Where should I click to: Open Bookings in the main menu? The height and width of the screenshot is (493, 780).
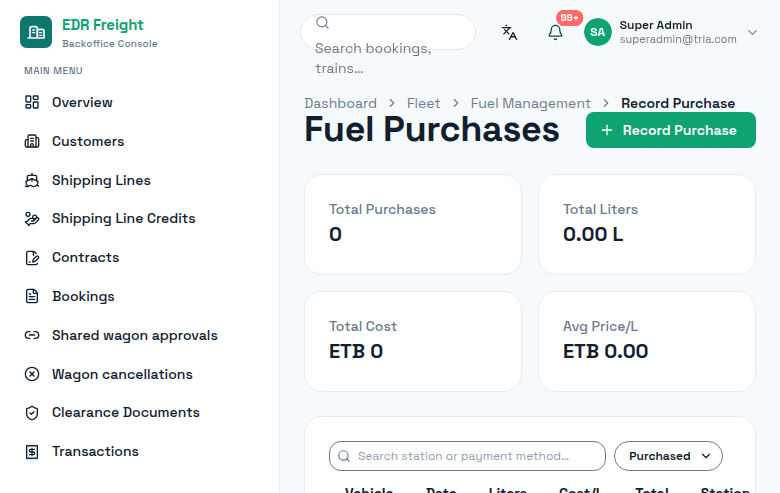(x=83, y=296)
